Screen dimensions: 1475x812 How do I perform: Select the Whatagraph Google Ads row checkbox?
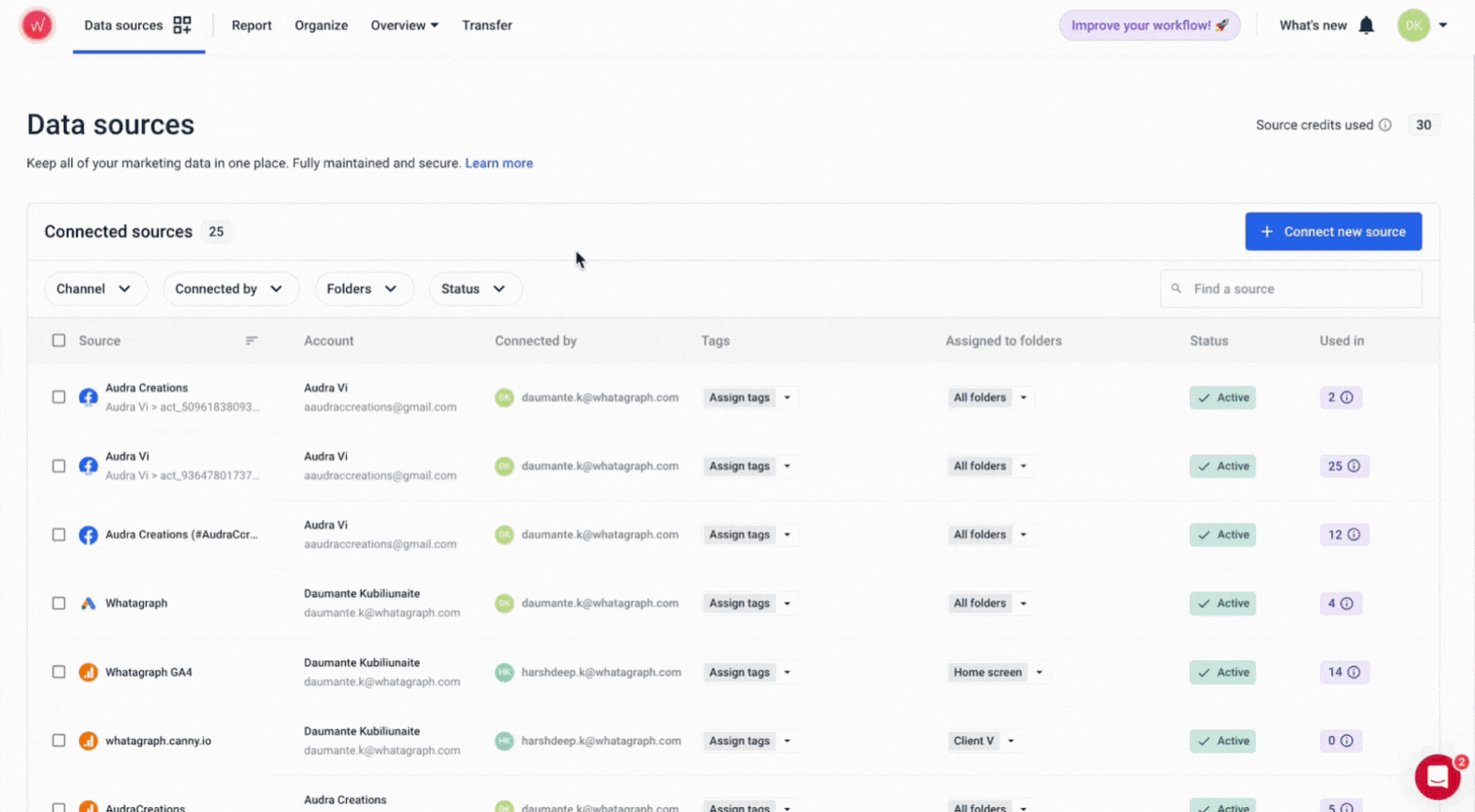pos(58,603)
